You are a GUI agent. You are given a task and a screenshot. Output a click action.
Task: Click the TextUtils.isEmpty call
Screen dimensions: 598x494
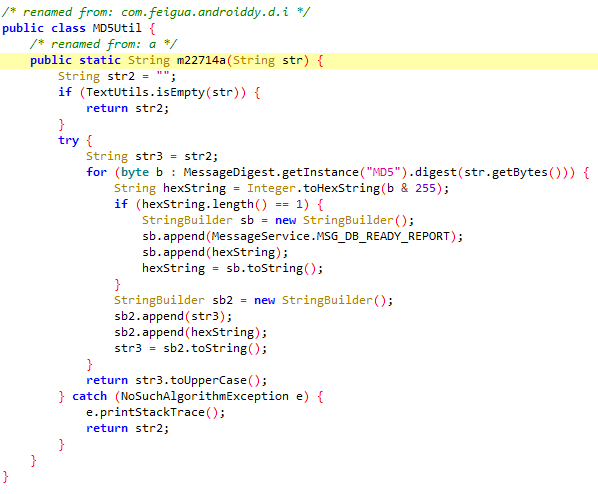(146, 92)
